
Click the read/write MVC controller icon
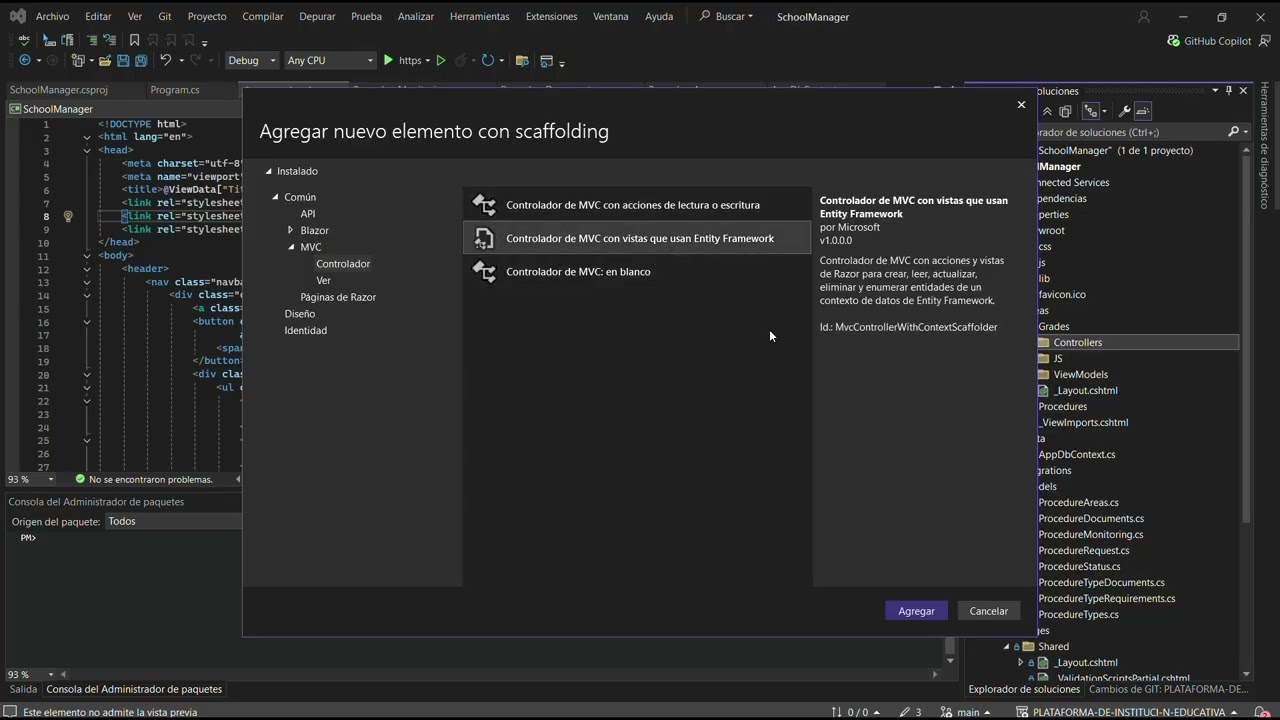pos(484,205)
